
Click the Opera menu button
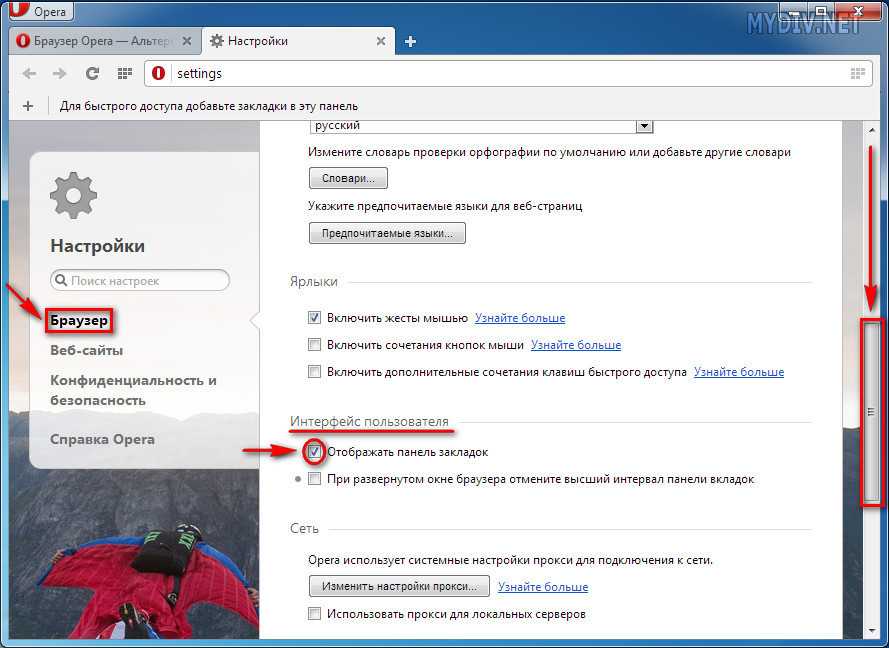(41, 10)
